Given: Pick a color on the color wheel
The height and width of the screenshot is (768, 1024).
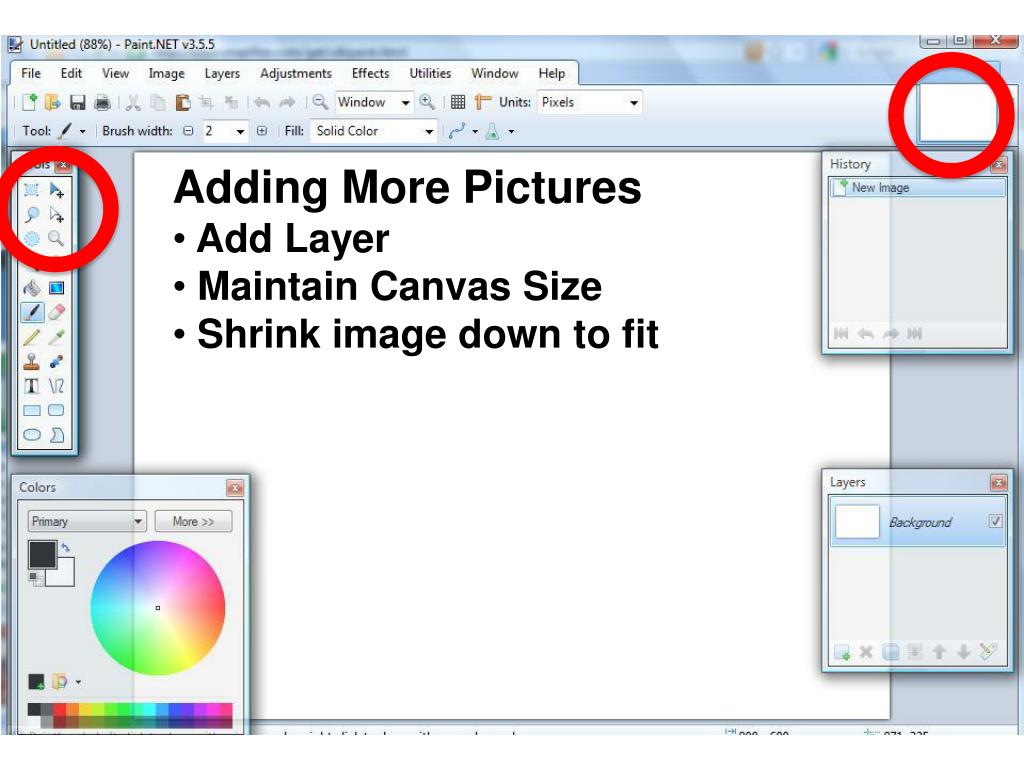Looking at the screenshot, I should tap(157, 608).
